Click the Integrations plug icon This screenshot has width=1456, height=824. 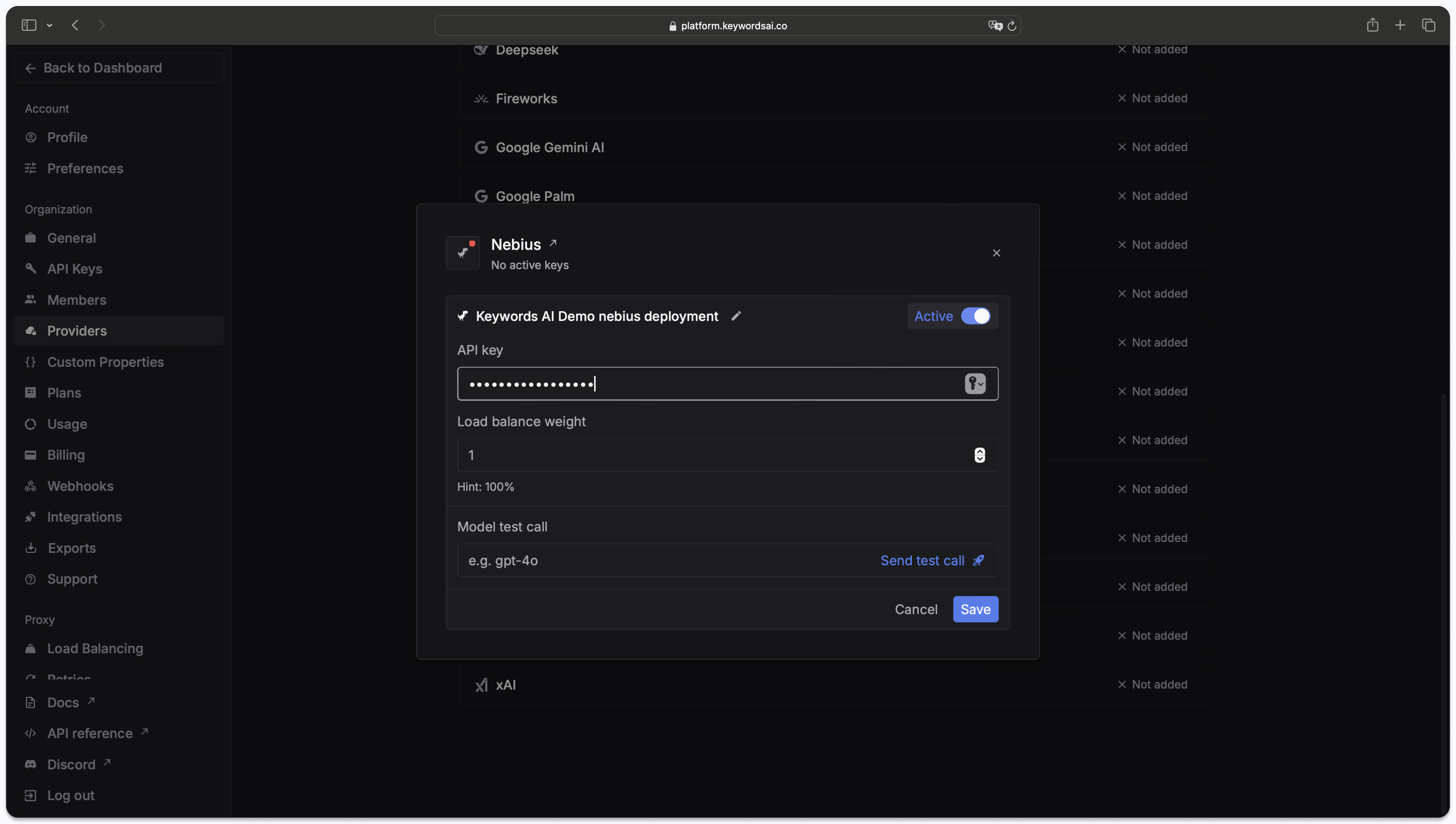tap(30, 517)
